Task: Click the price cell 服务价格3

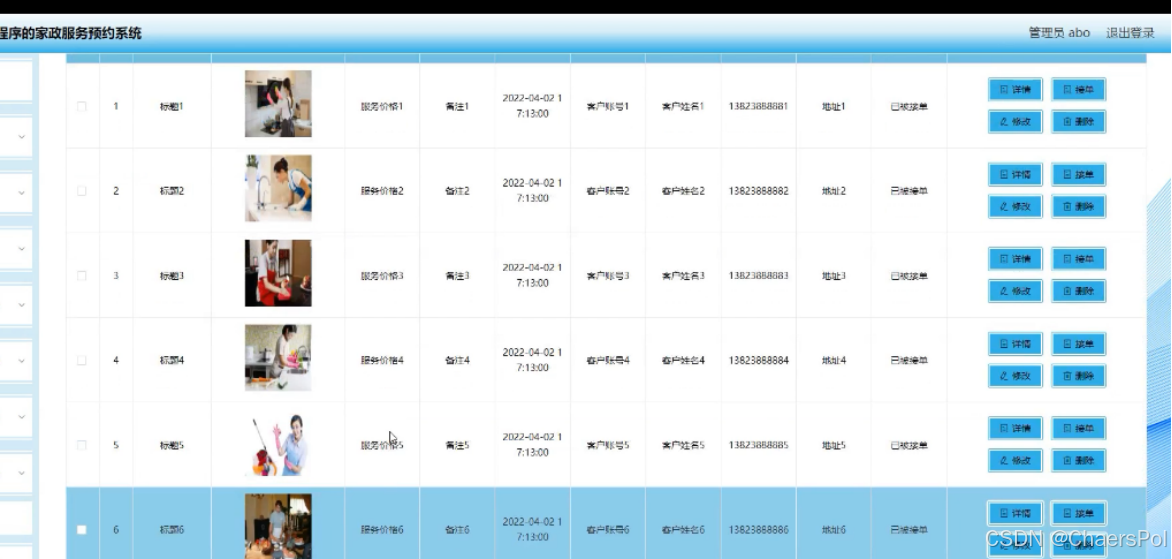Action: tap(382, 276)
